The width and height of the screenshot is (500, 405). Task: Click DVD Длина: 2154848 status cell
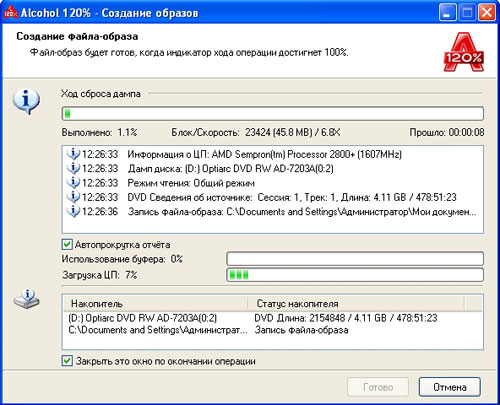click(346, 318)
